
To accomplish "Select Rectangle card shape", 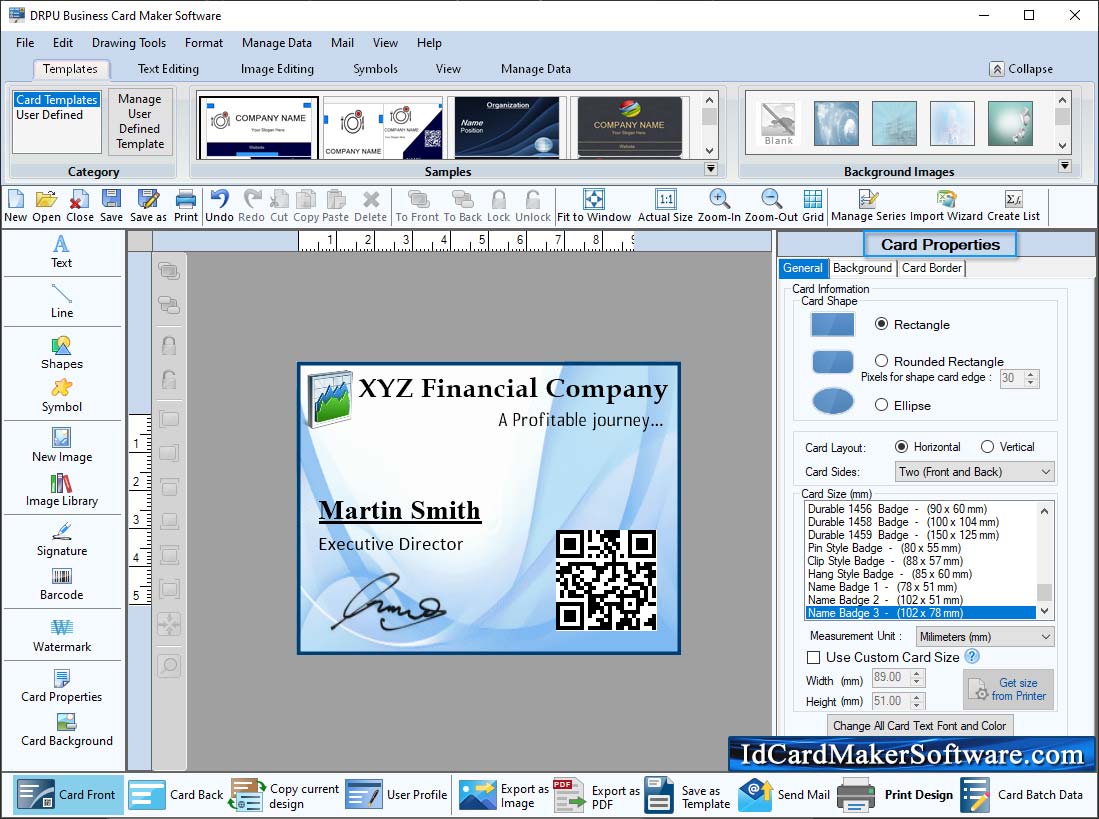I will (x=881, y=324).
